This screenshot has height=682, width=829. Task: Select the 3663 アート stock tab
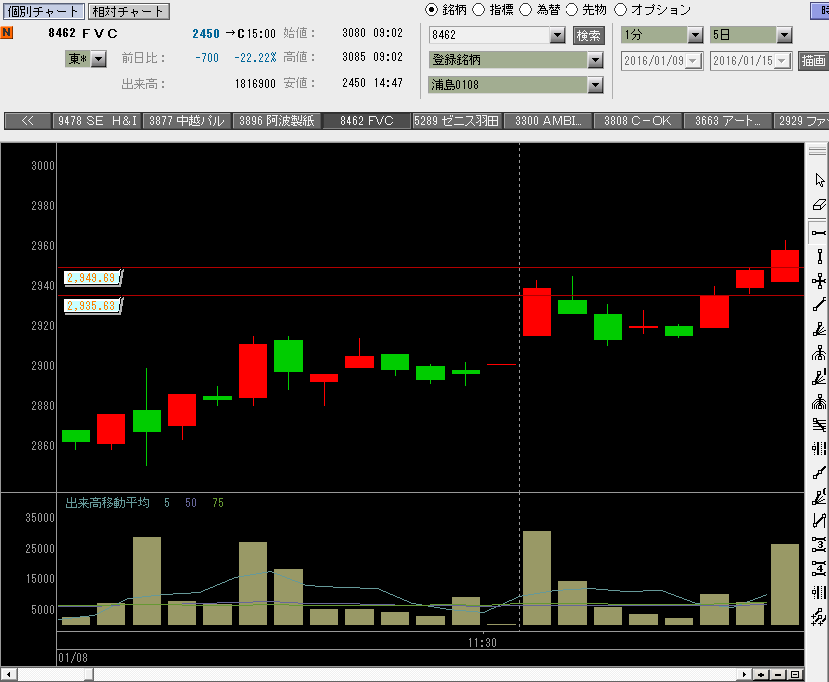click(x=727, y=121)
